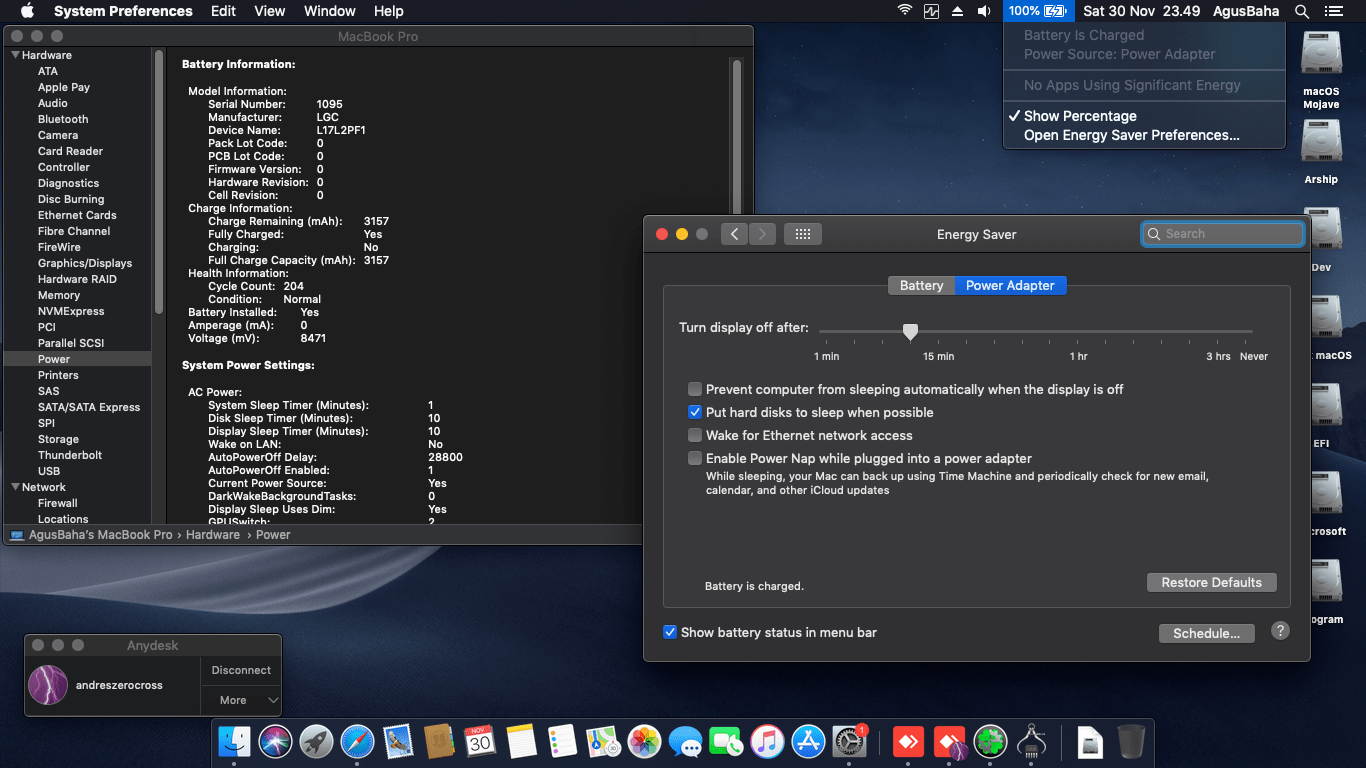
Task: Click Disconnect in Anydesk window
Action: click(x=241, y=670)
